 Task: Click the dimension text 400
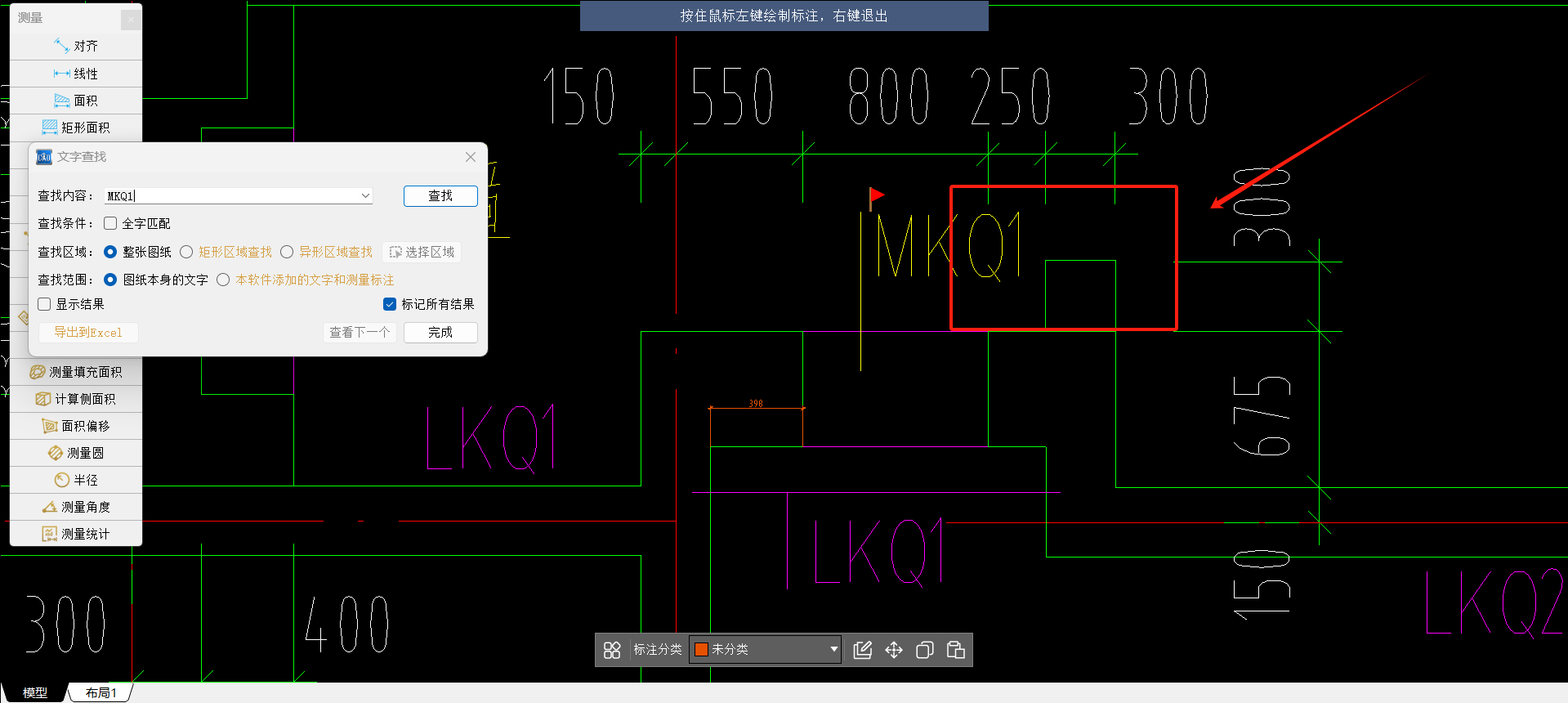tap(346, 624)
